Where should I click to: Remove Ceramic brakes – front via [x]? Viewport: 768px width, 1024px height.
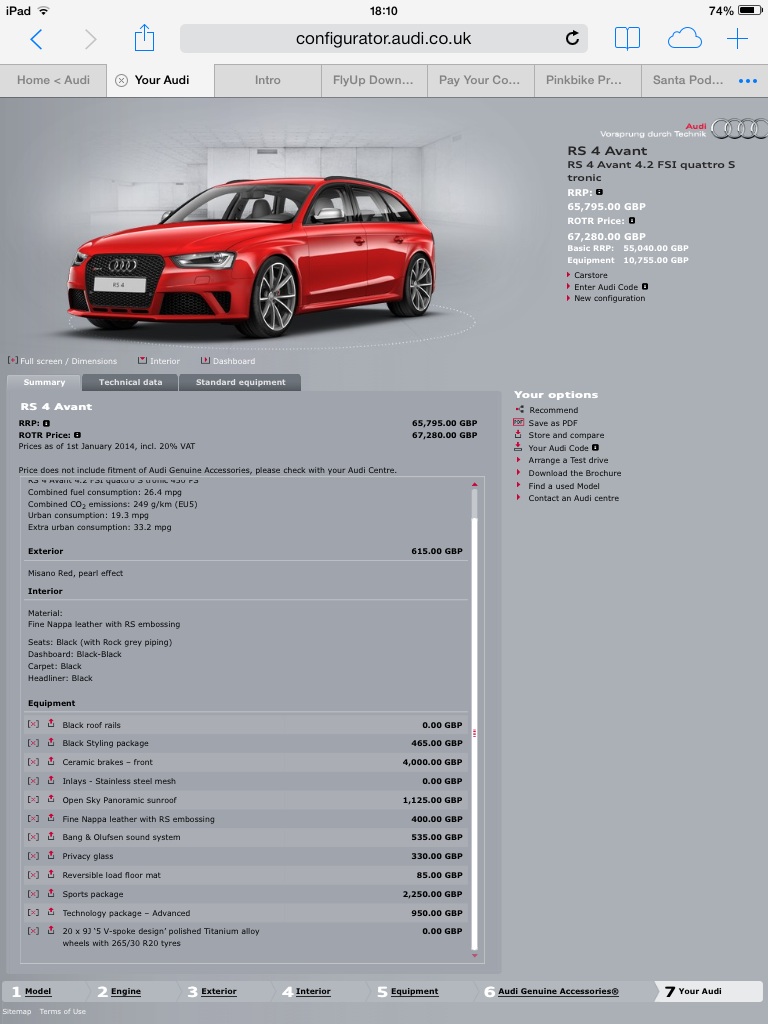tap(33, 762)
